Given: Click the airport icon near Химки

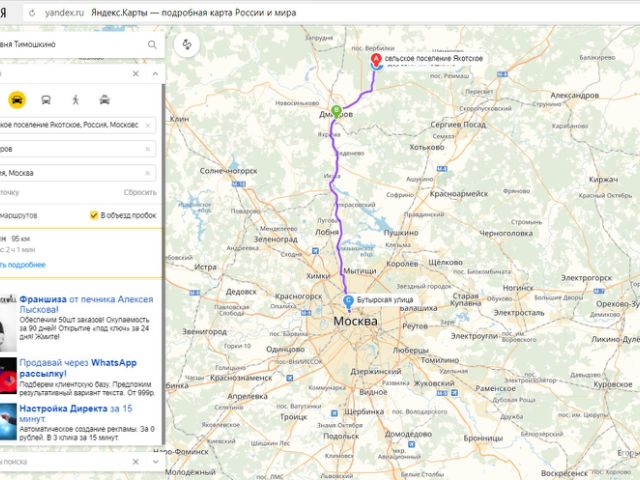Looking at the screenshot, I should click(315, 251).
